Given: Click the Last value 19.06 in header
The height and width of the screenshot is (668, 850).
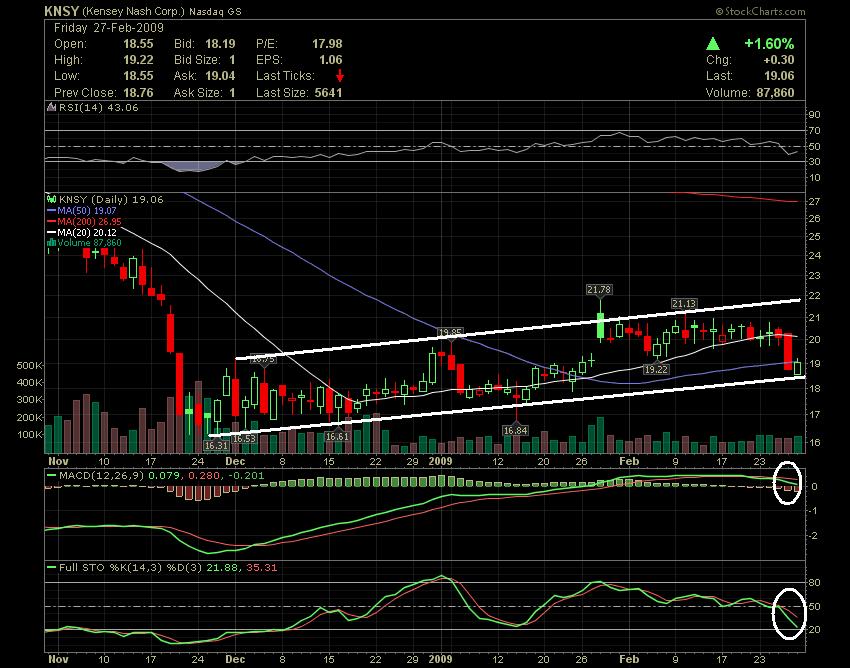Looking at the screenshot, I should 780,76.
